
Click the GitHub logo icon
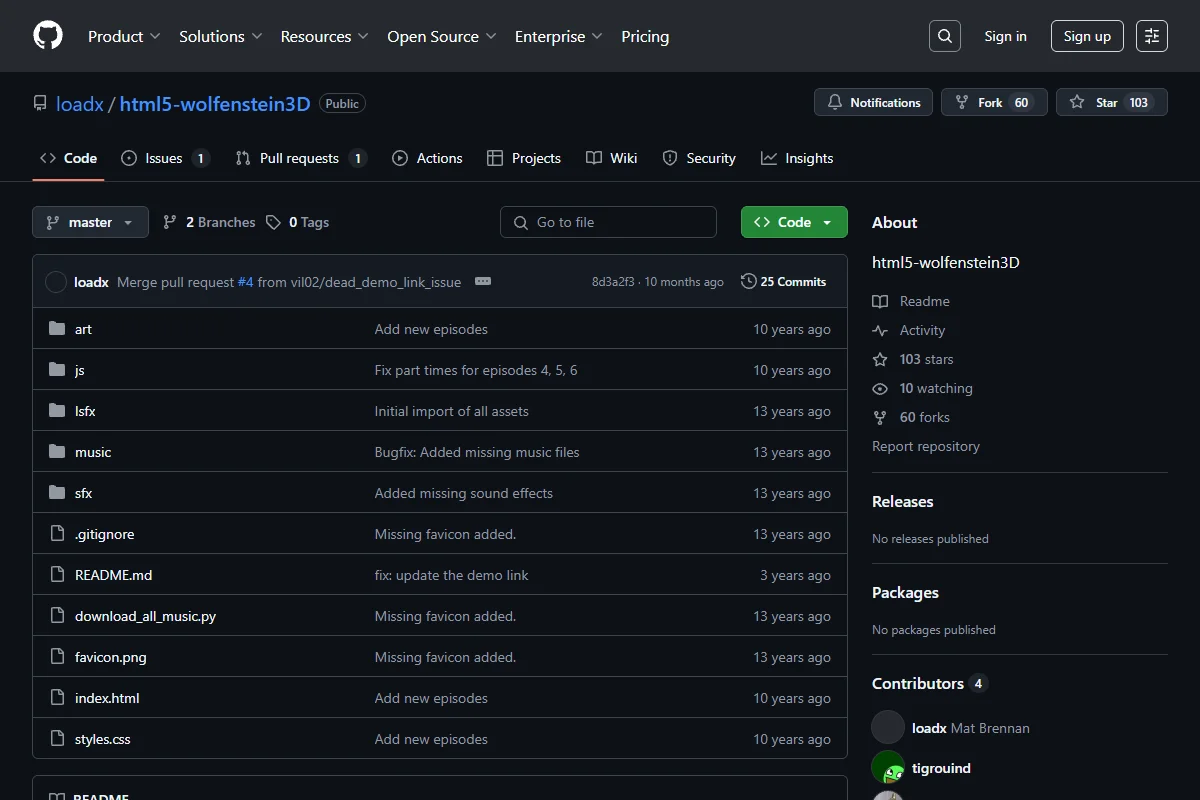point(48,36)
